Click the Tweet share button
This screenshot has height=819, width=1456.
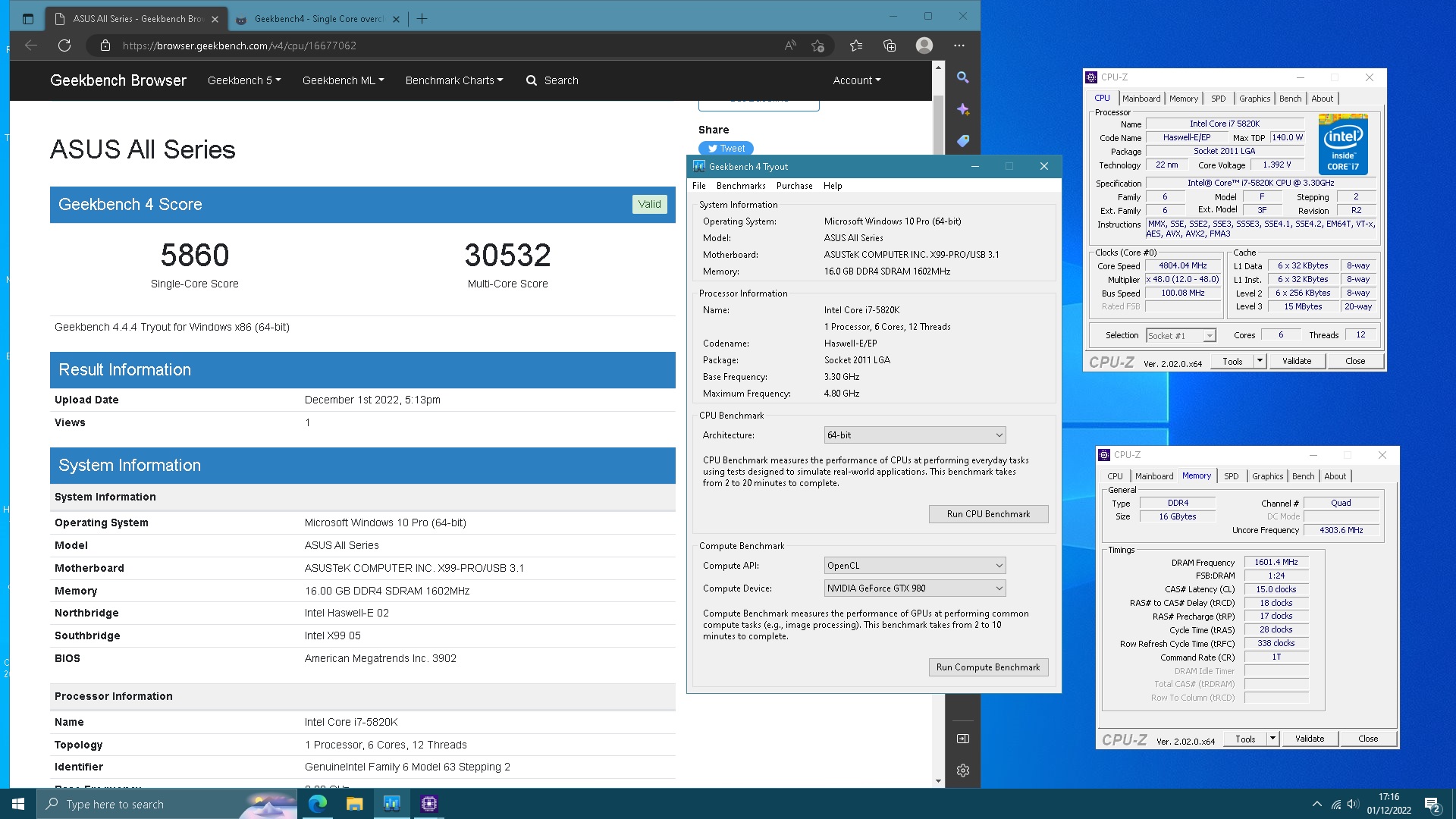tap(726, 149)
